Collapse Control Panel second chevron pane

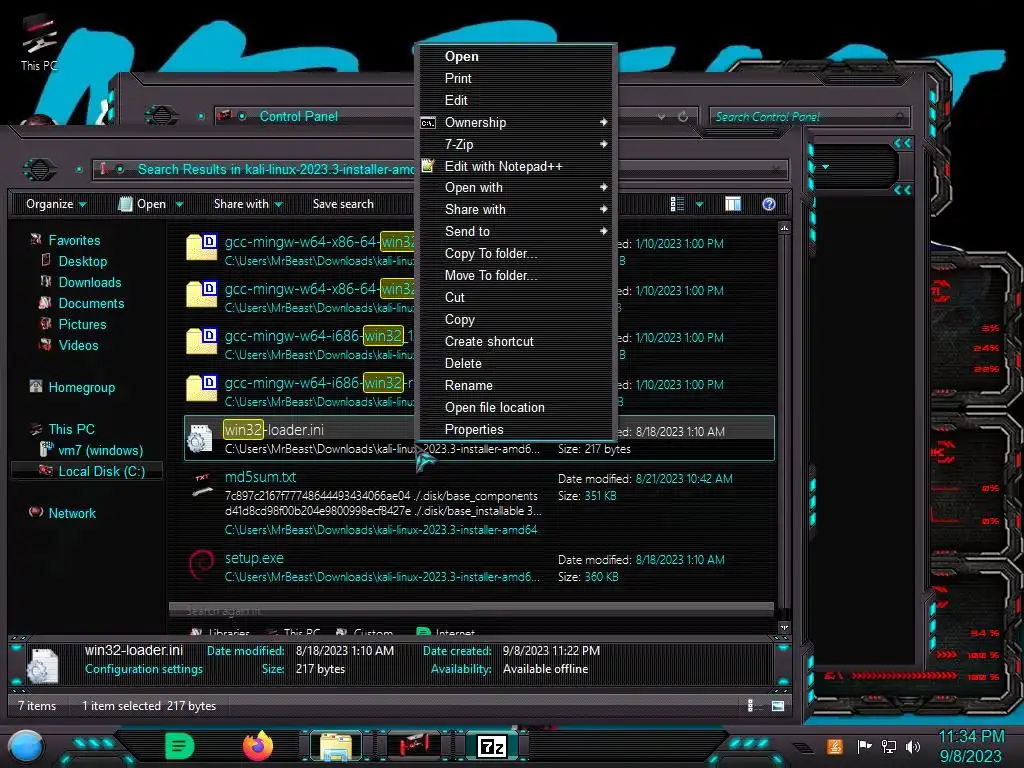[903, 190]
